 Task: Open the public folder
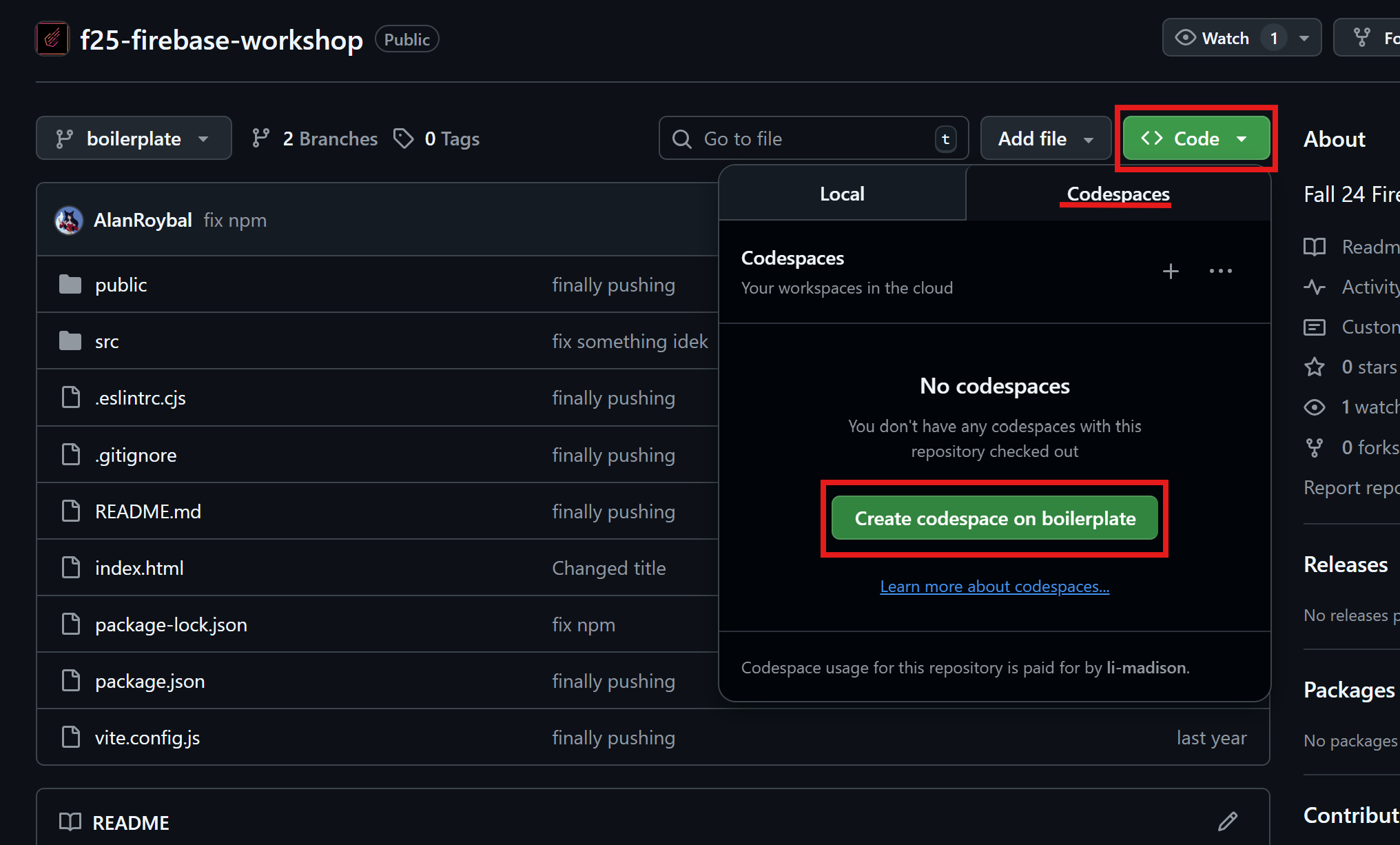click(x=121, y=285)
